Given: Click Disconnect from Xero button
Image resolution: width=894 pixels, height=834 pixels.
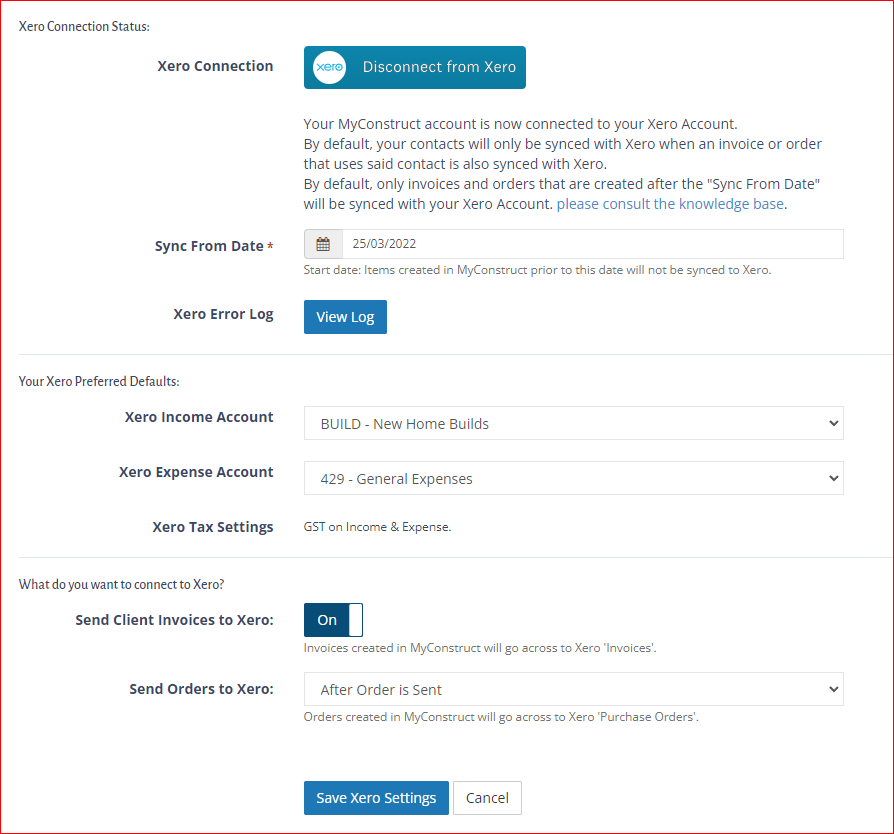Looking at the screenshot, I should click(415, 67).
